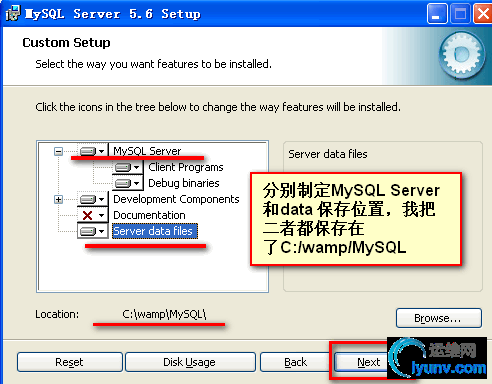This screenshot has width=492, height=384.
Task: Click the location path C:\wamp\MySQL\ text
Action: (x=164, y=314)
